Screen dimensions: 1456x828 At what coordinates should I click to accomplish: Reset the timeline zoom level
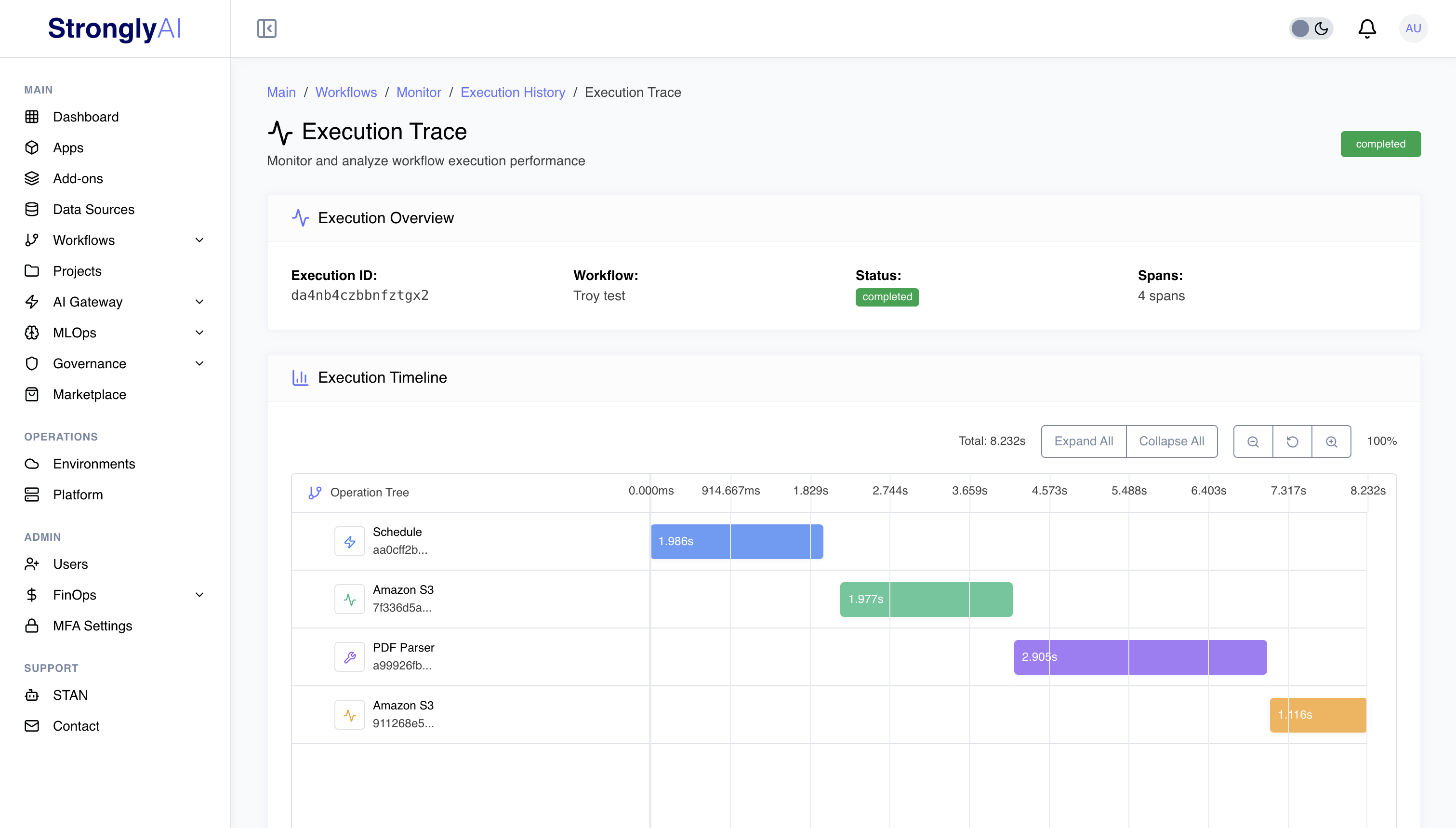pos(1292,441)
